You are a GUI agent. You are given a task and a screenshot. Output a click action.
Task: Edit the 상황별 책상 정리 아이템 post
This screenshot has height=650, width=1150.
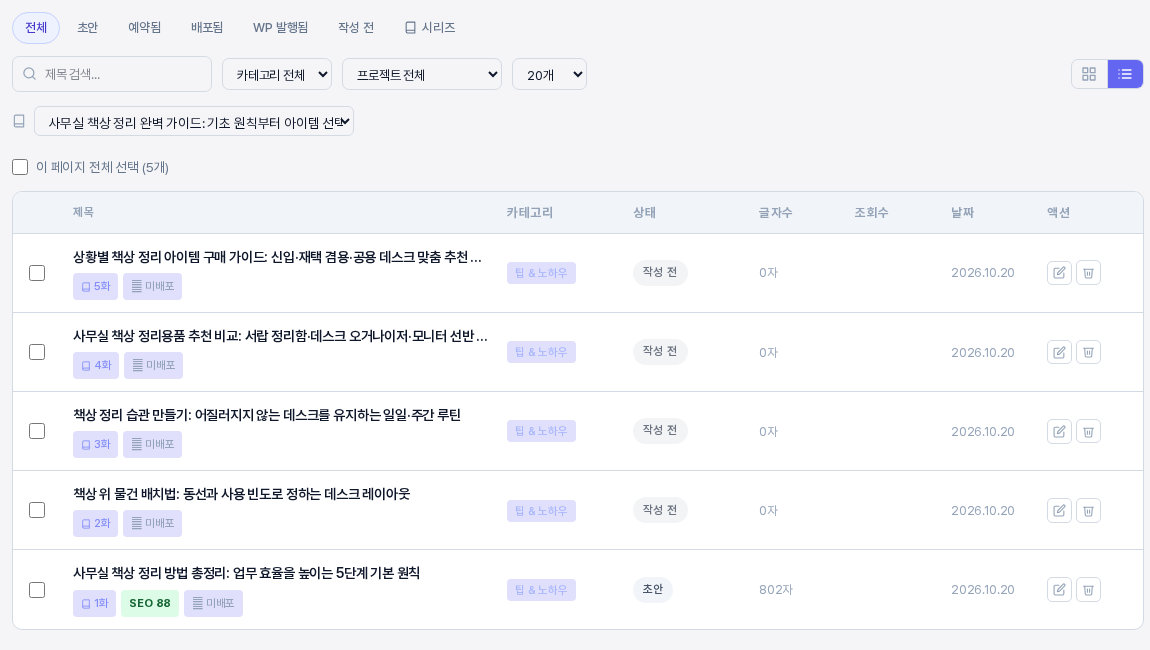[x=1059, y=273]
